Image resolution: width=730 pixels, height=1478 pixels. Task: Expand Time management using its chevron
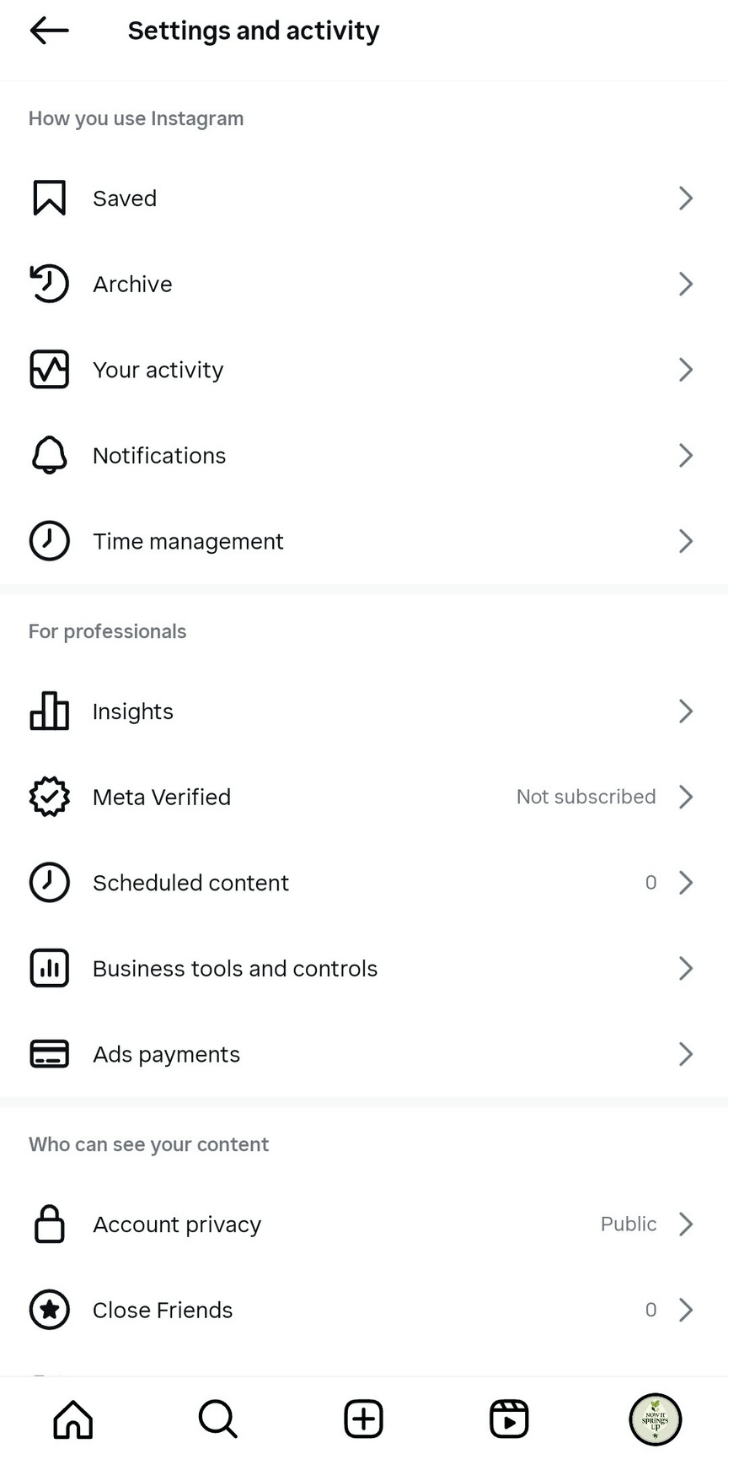coord(685,541)
